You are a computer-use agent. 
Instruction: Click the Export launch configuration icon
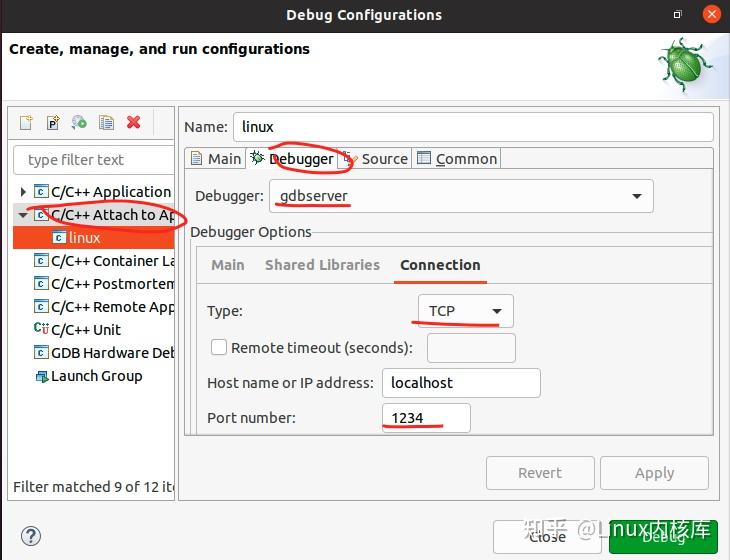pos(79,123)
